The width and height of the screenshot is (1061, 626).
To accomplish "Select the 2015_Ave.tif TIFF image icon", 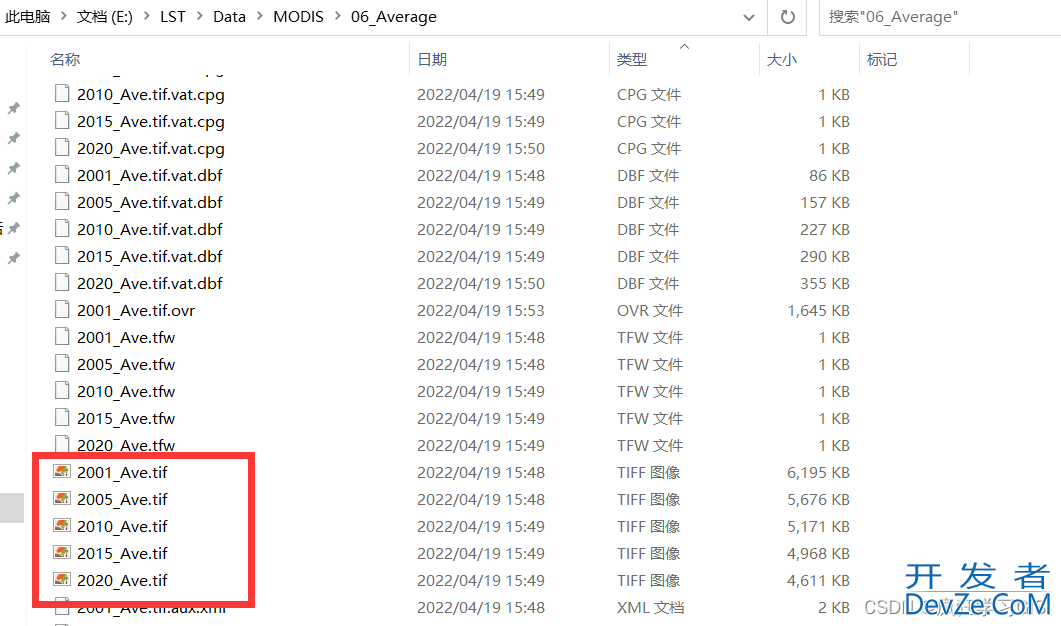I will pos(62,553).
